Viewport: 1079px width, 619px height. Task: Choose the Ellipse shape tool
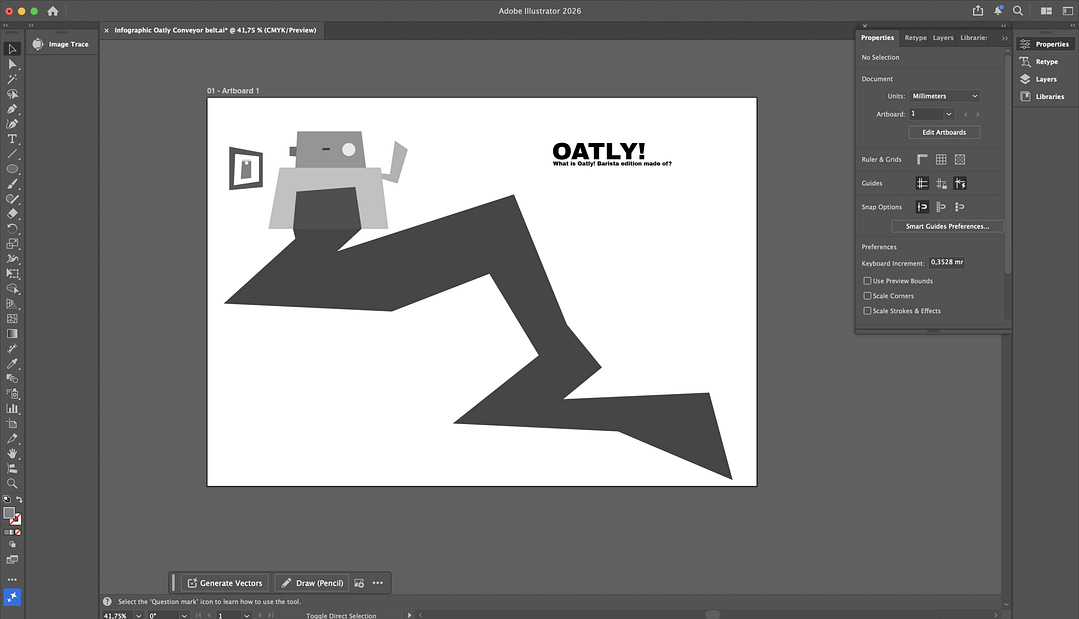click(x=13, y=169)
